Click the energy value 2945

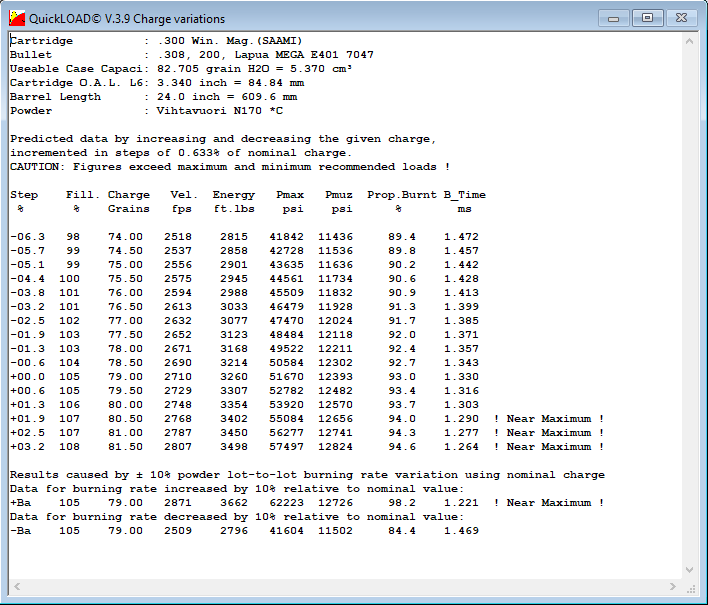234,279
